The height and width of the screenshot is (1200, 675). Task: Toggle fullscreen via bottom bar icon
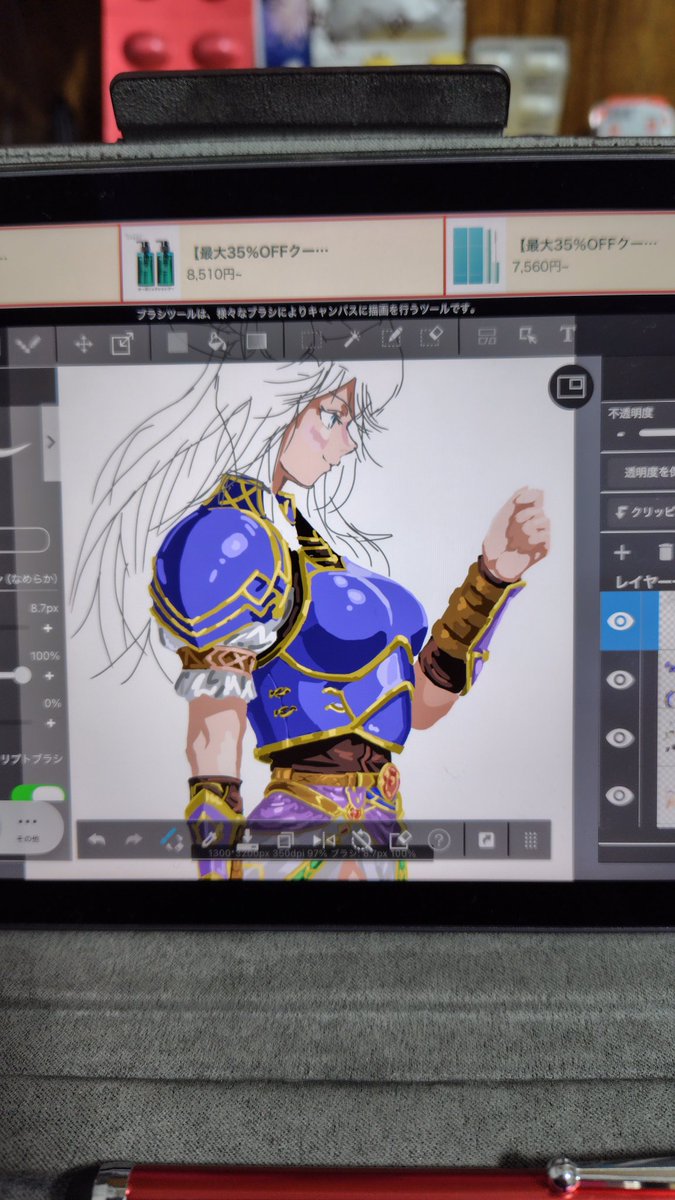click(486, 840)
